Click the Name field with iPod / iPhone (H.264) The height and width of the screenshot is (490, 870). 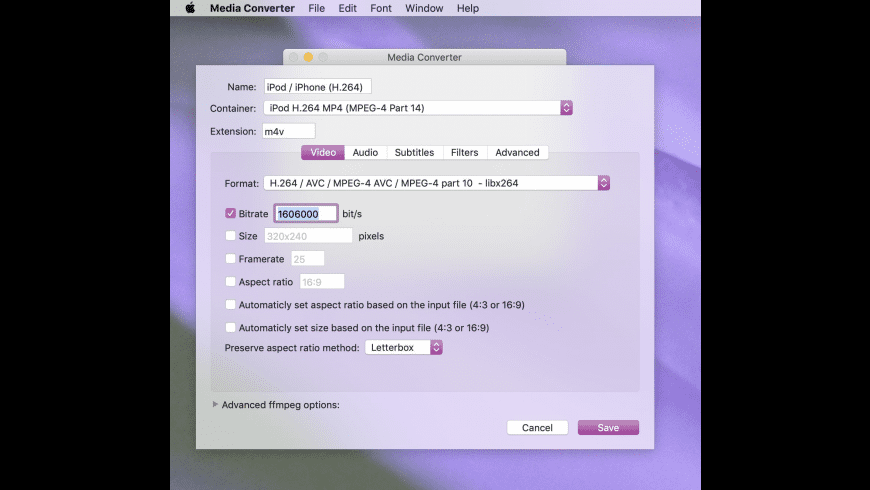click(x=317, y=87)
